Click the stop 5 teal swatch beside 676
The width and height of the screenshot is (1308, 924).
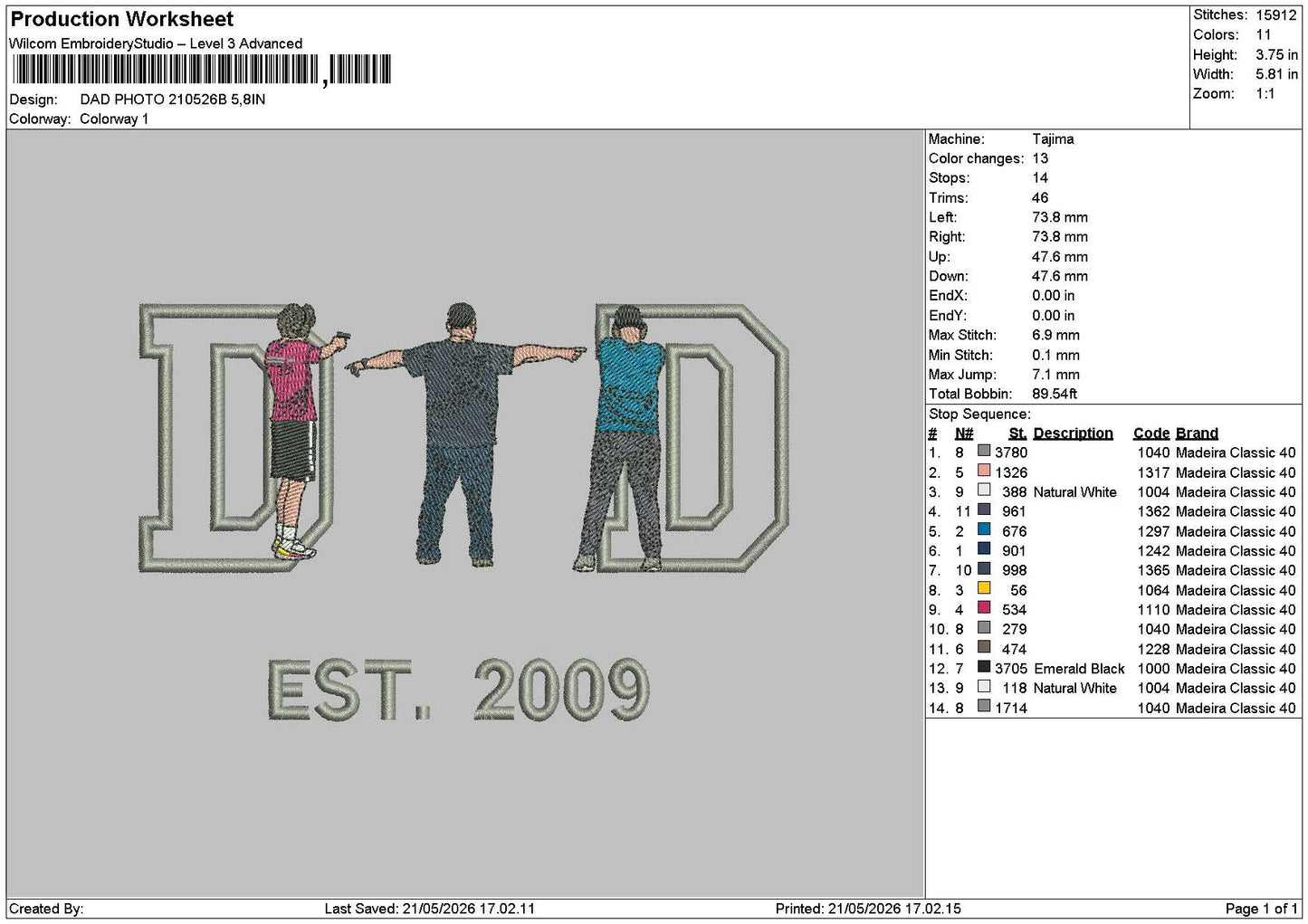(984, 530)
